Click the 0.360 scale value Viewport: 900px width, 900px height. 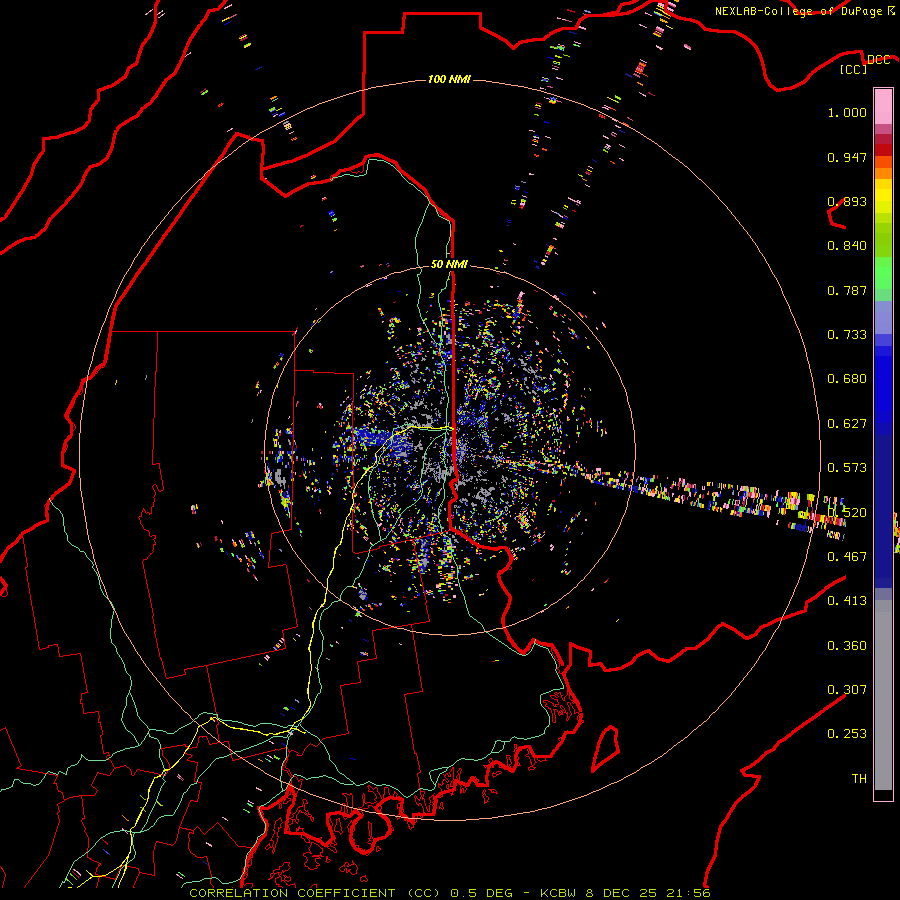(847, 646)
